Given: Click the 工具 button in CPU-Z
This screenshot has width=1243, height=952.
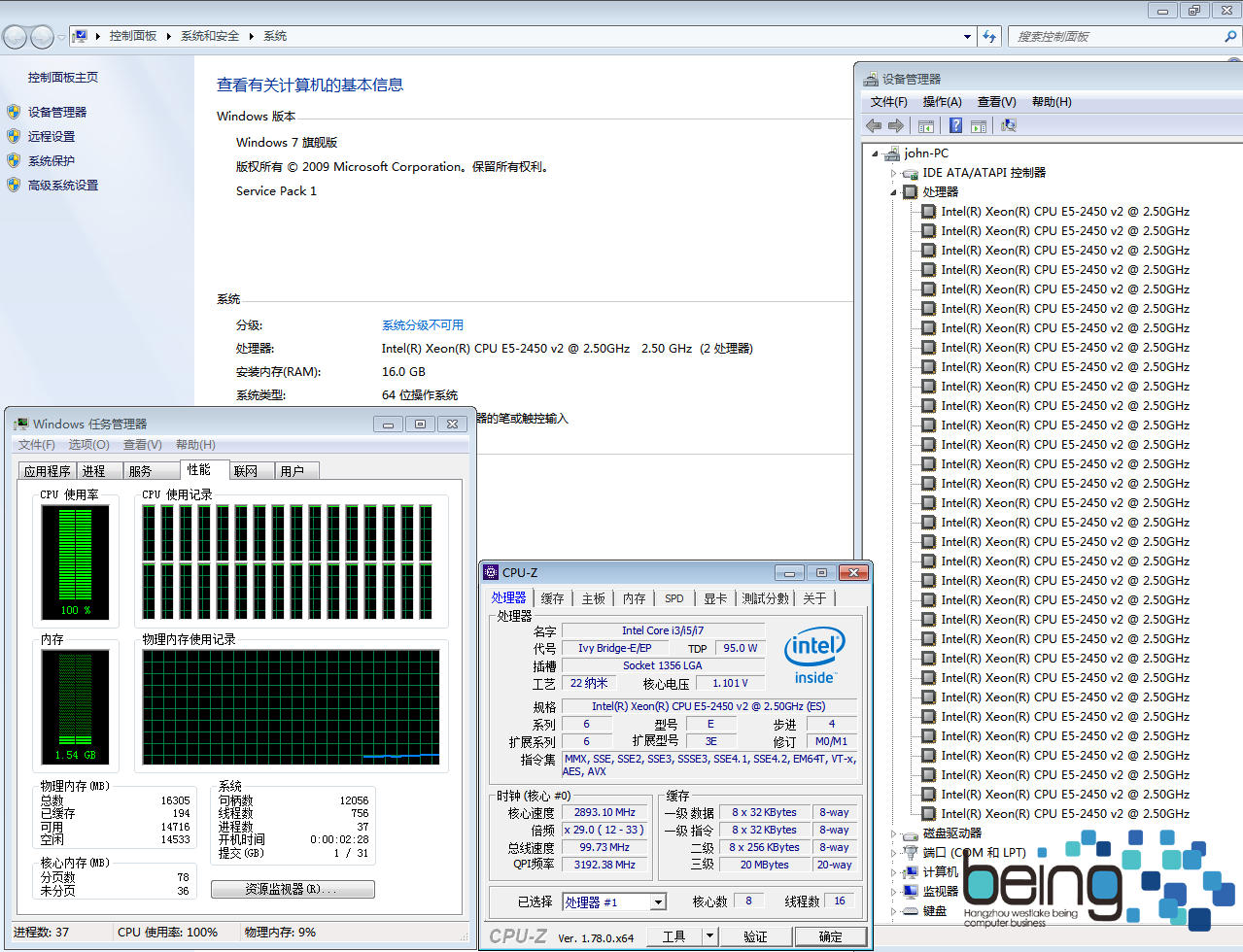Looking at the screenshot, I should point(673,936).
